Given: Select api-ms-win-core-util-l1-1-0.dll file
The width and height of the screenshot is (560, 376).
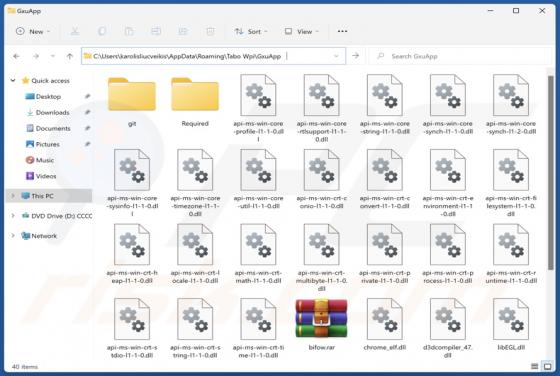Looking at the screenshot, I should pos(258,179).
